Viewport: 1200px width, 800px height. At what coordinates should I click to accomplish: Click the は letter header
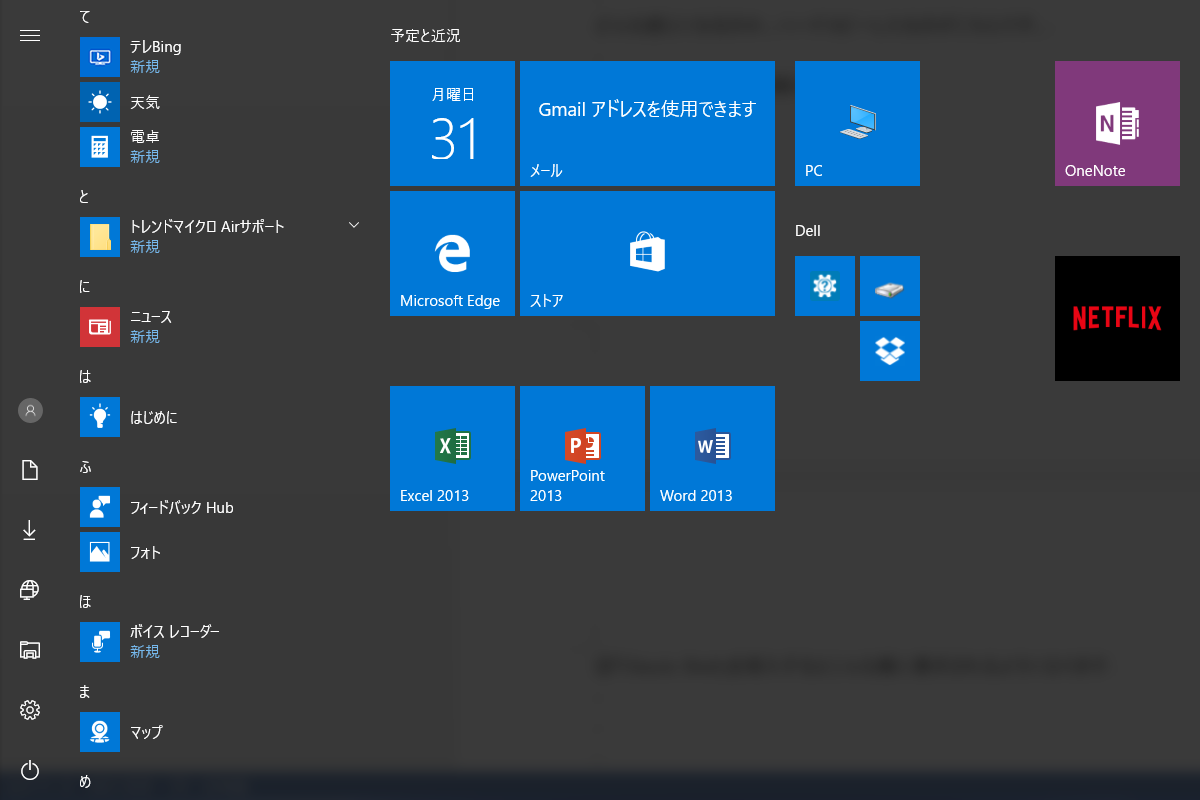click(x=85, y=377)
